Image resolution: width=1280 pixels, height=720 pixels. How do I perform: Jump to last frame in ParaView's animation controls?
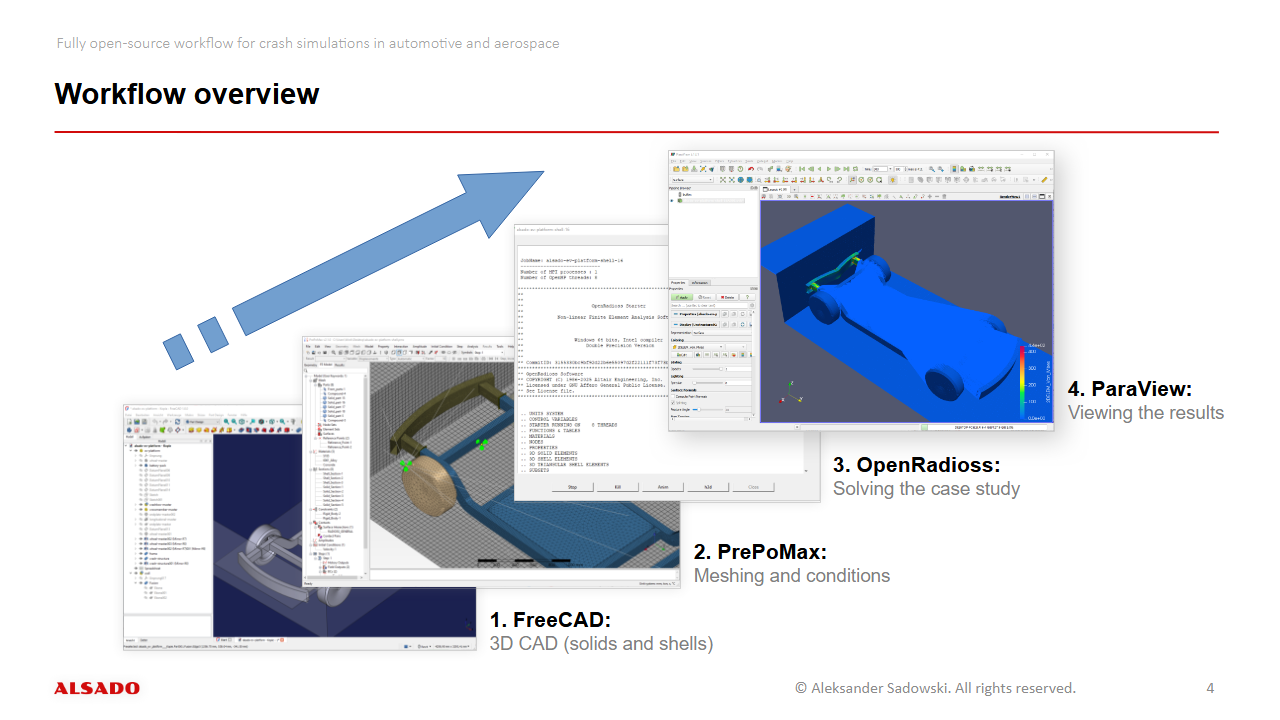[846, 169]
